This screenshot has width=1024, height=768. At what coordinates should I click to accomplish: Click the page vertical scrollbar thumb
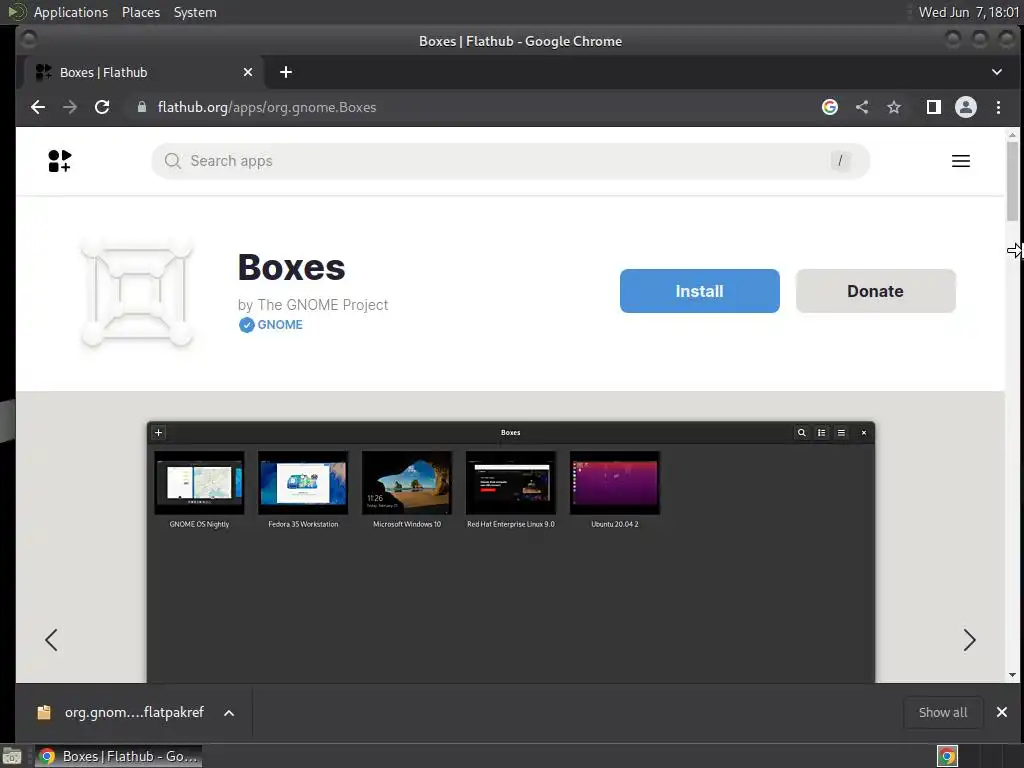pyautogui.click(x=1012, y=181)
